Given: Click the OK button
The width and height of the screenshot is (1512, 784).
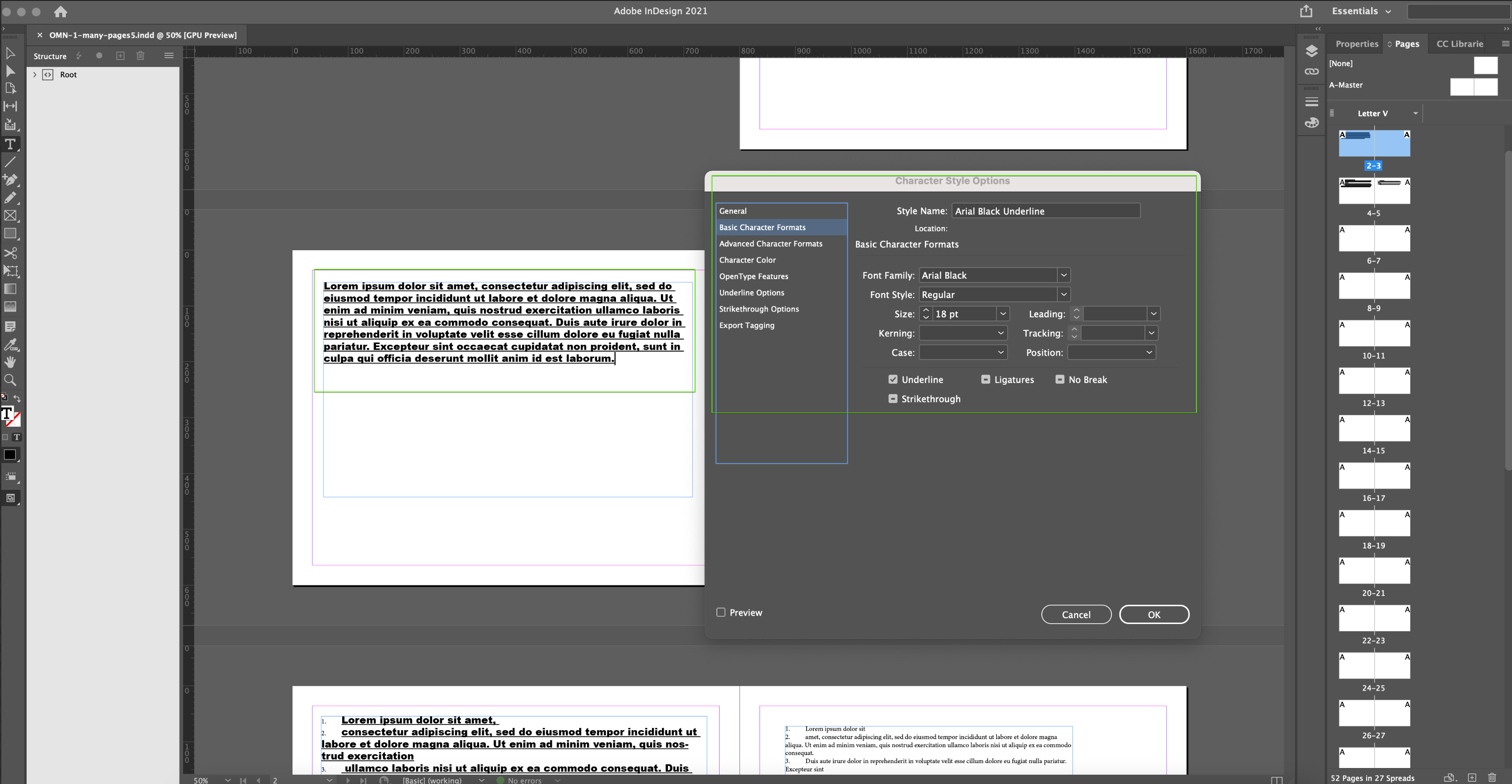Looking at the screenshot, I should click(x=1154, y=614).
